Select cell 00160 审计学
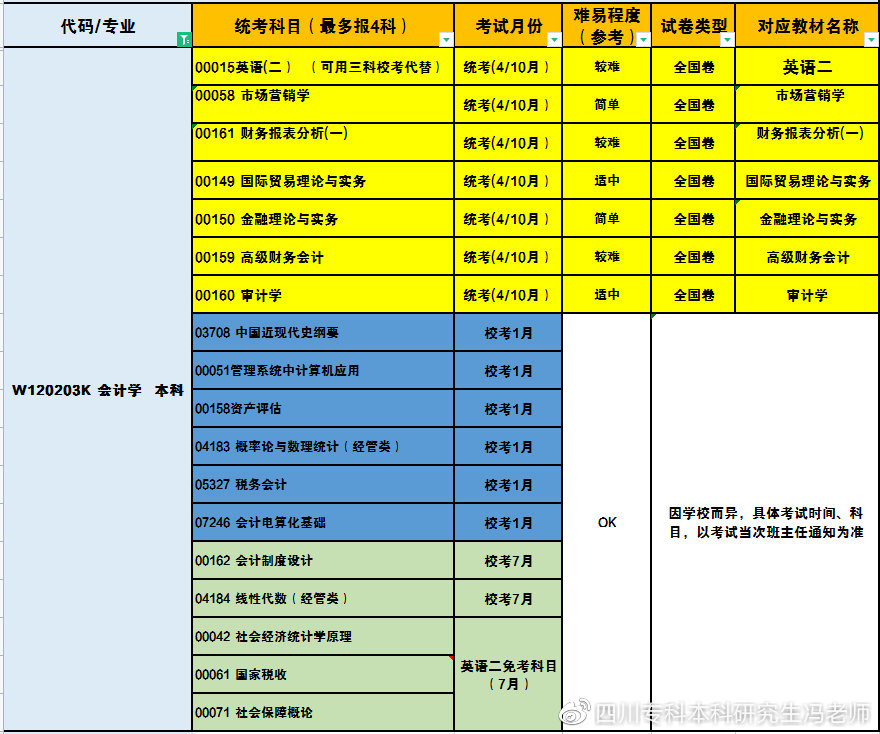Viewport: 880px width, 734px height. pyautogui.click(x=323, y=295)
